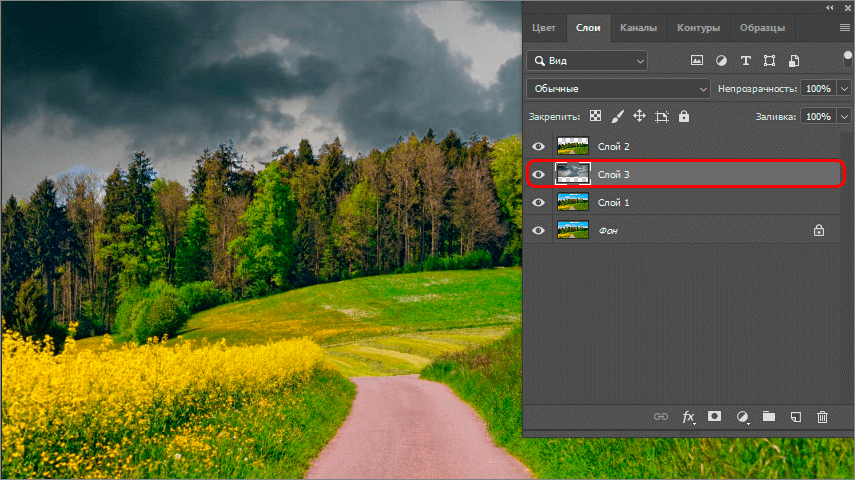The image size is (855, 480).
Task: Open the Вид layer filter dropdown
Action: tap(586, 61)
